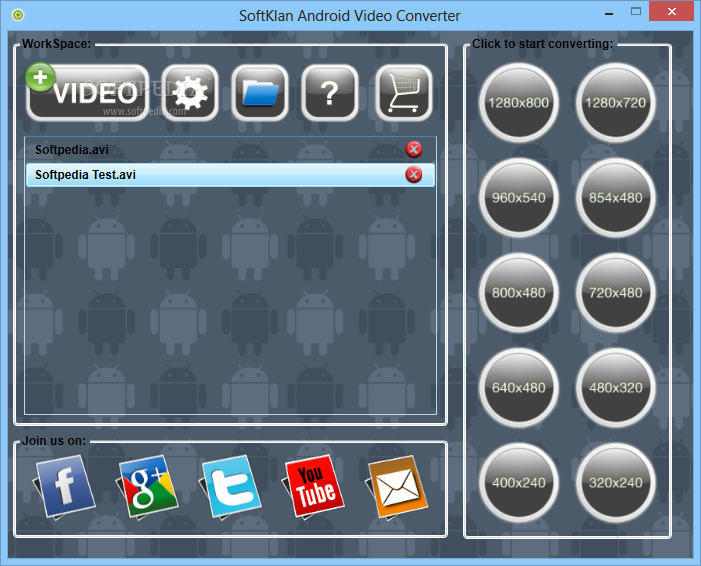This screenshot has width=701, height=566.
Task: Choose the 800x480 conversion button
Action: pos(519,293)
